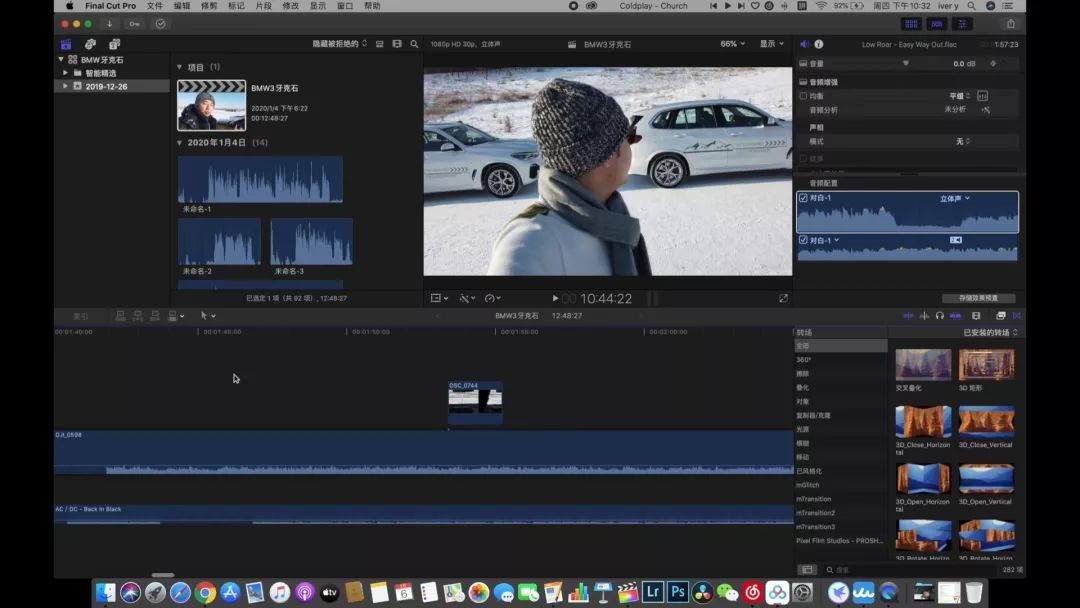Open the titles and generators sidebar
Image resolution: width=1080 pixels, height=608 pixels.
coord(114,44)
